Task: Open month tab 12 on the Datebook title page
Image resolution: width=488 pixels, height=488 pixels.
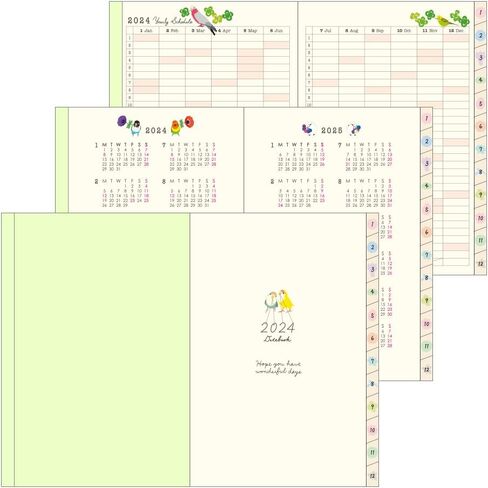Action: [372, 476]
